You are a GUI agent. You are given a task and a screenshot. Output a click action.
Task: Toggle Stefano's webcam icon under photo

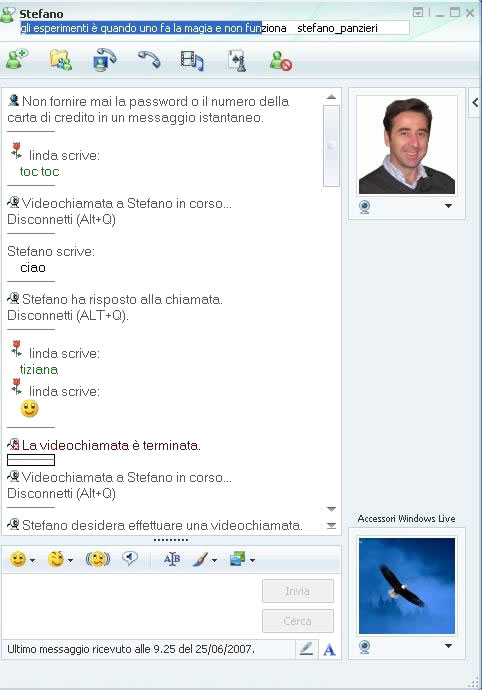pyautogui.click(x=364, y=206)
